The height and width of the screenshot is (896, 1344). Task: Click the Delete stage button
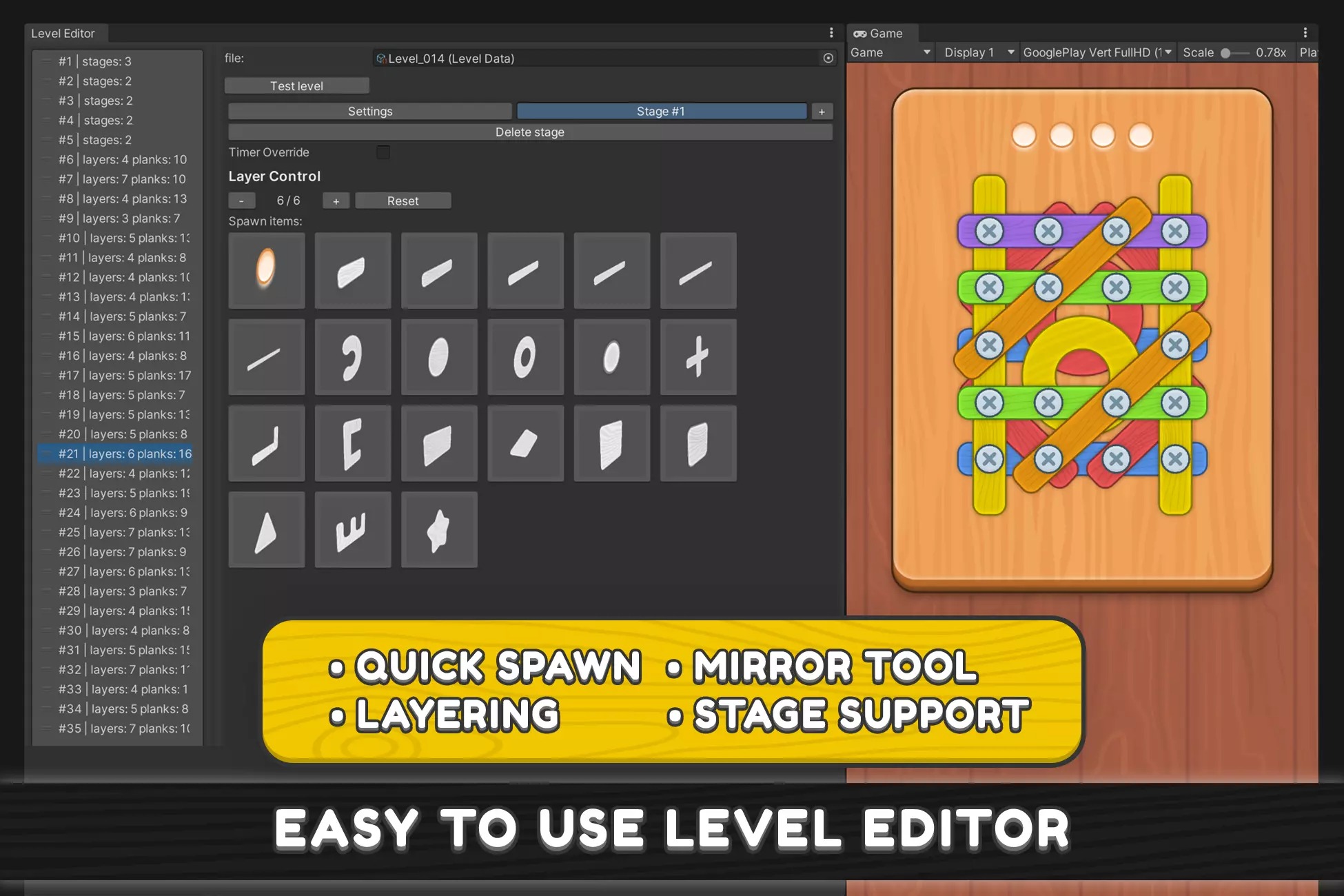click(x=529, y=132)
